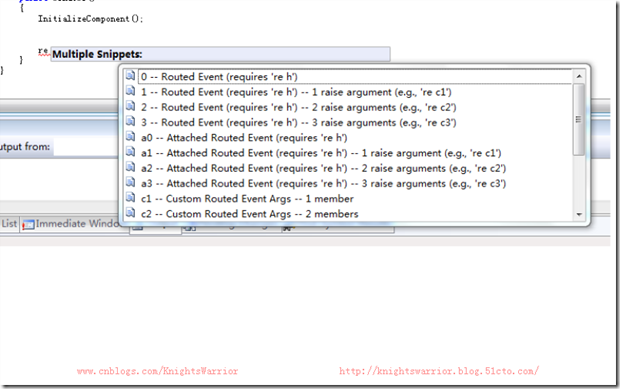The width and height of the screenshot is (620, 389).
Task: Click the snippet icon next to 'c2 -- Custom Routed Event Args'
Action: click(x=130, y=213)
